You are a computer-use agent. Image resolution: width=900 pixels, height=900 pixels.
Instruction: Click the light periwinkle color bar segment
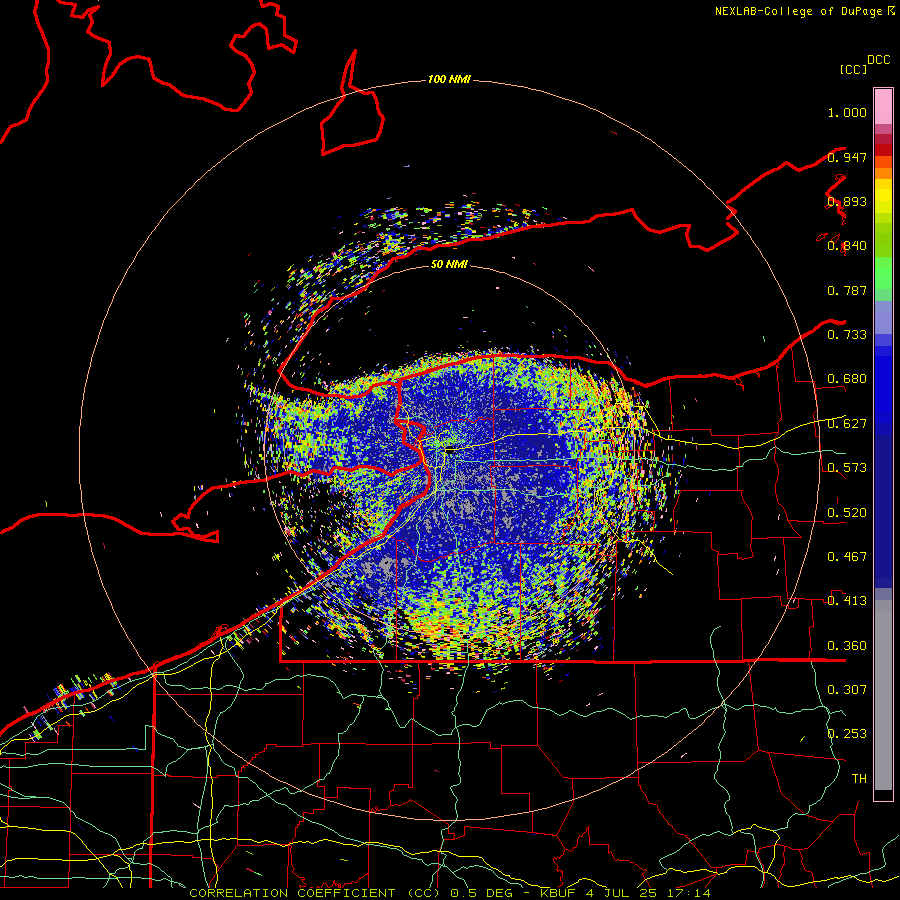click(883, 317)
